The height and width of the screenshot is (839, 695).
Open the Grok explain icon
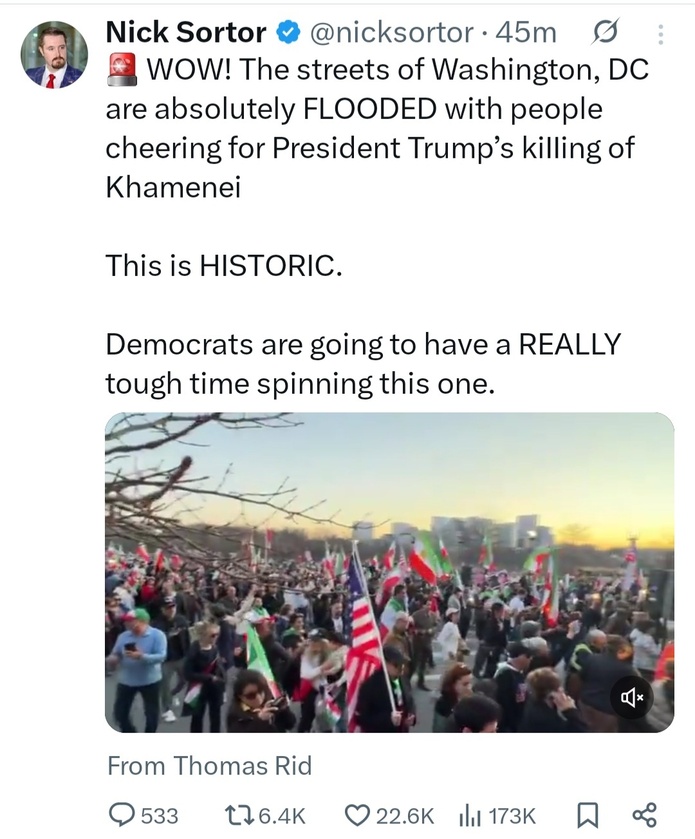coord(605,33)
